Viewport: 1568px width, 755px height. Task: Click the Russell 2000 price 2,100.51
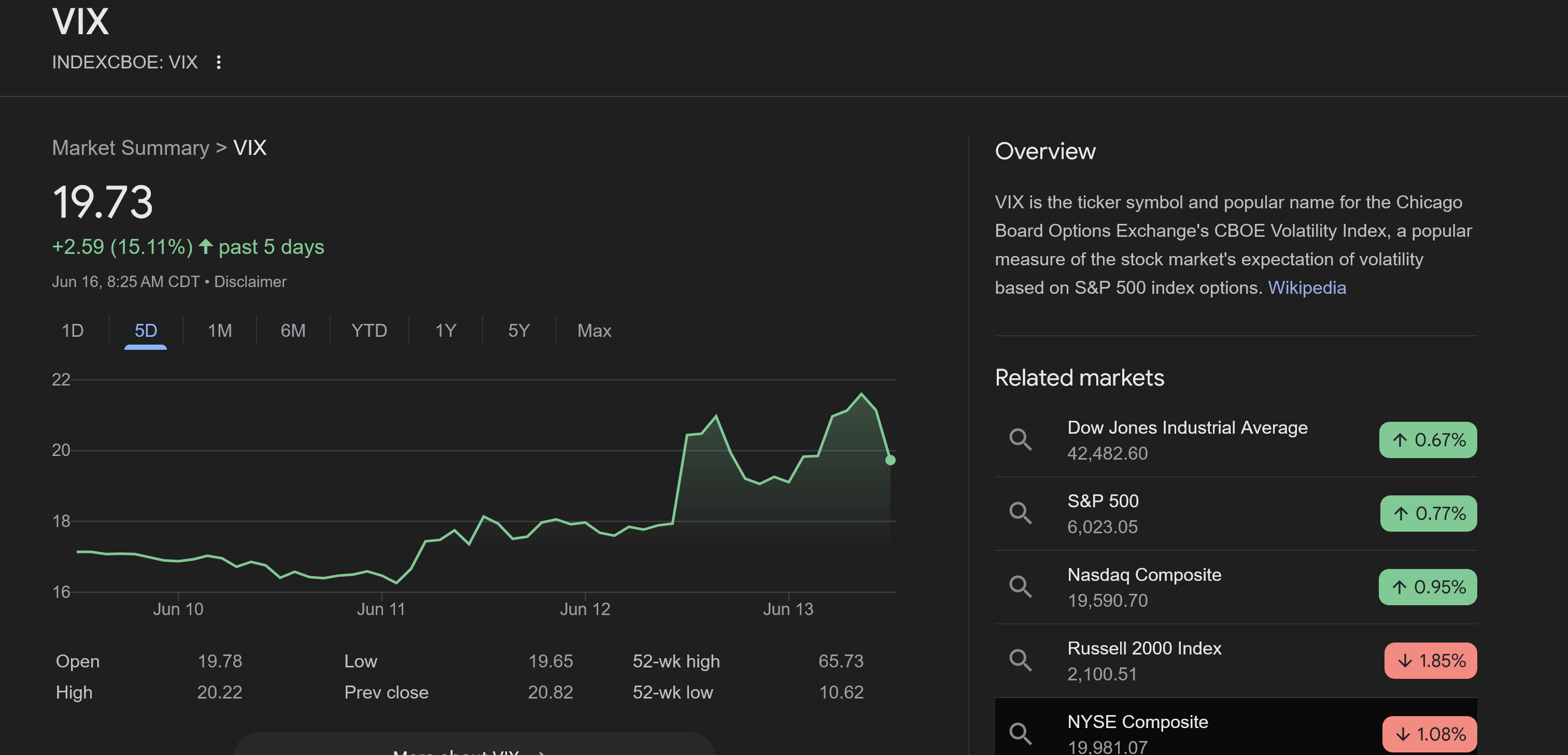pos(1101,675)
